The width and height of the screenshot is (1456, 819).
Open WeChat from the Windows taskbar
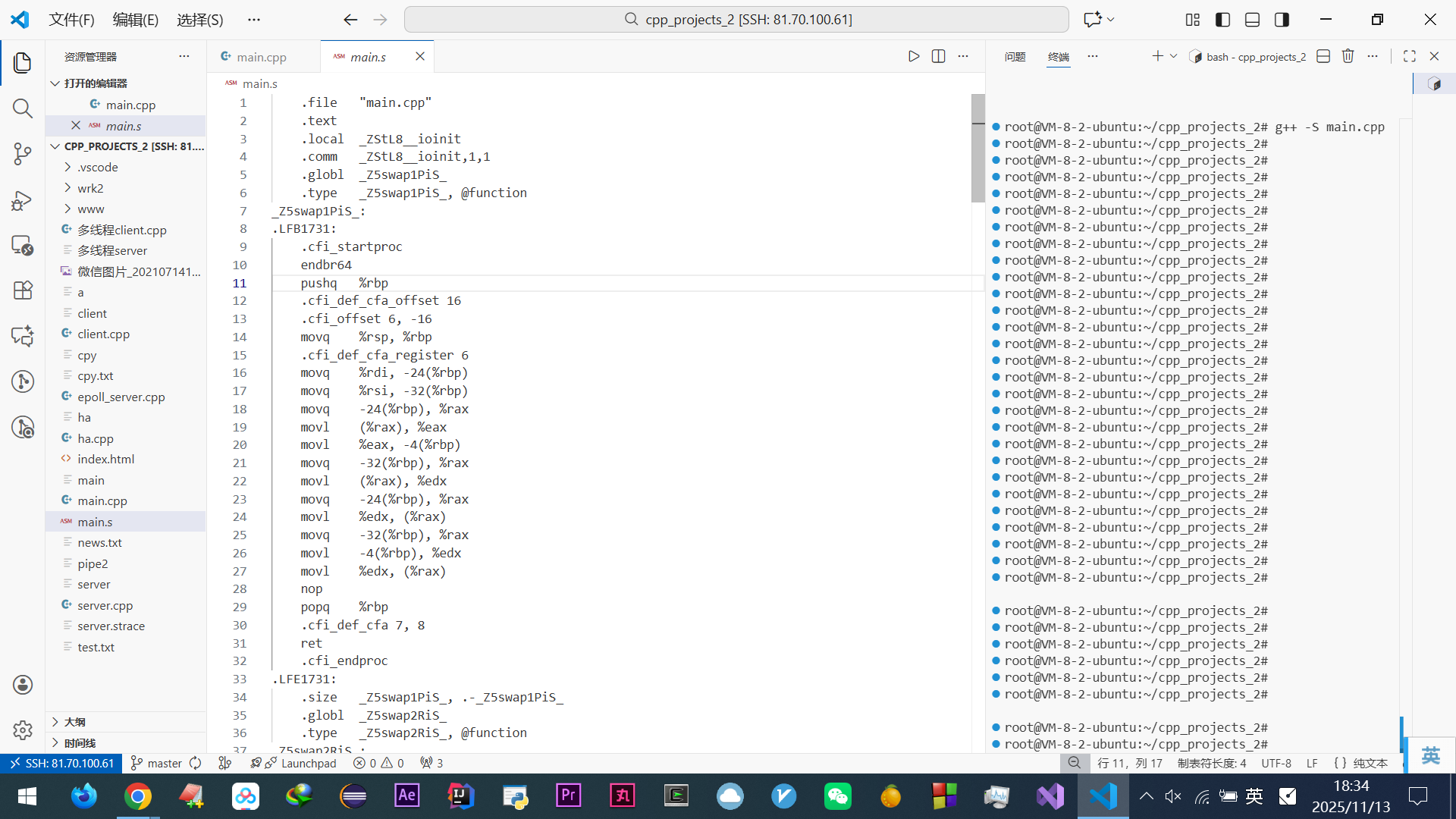(837, 796)
